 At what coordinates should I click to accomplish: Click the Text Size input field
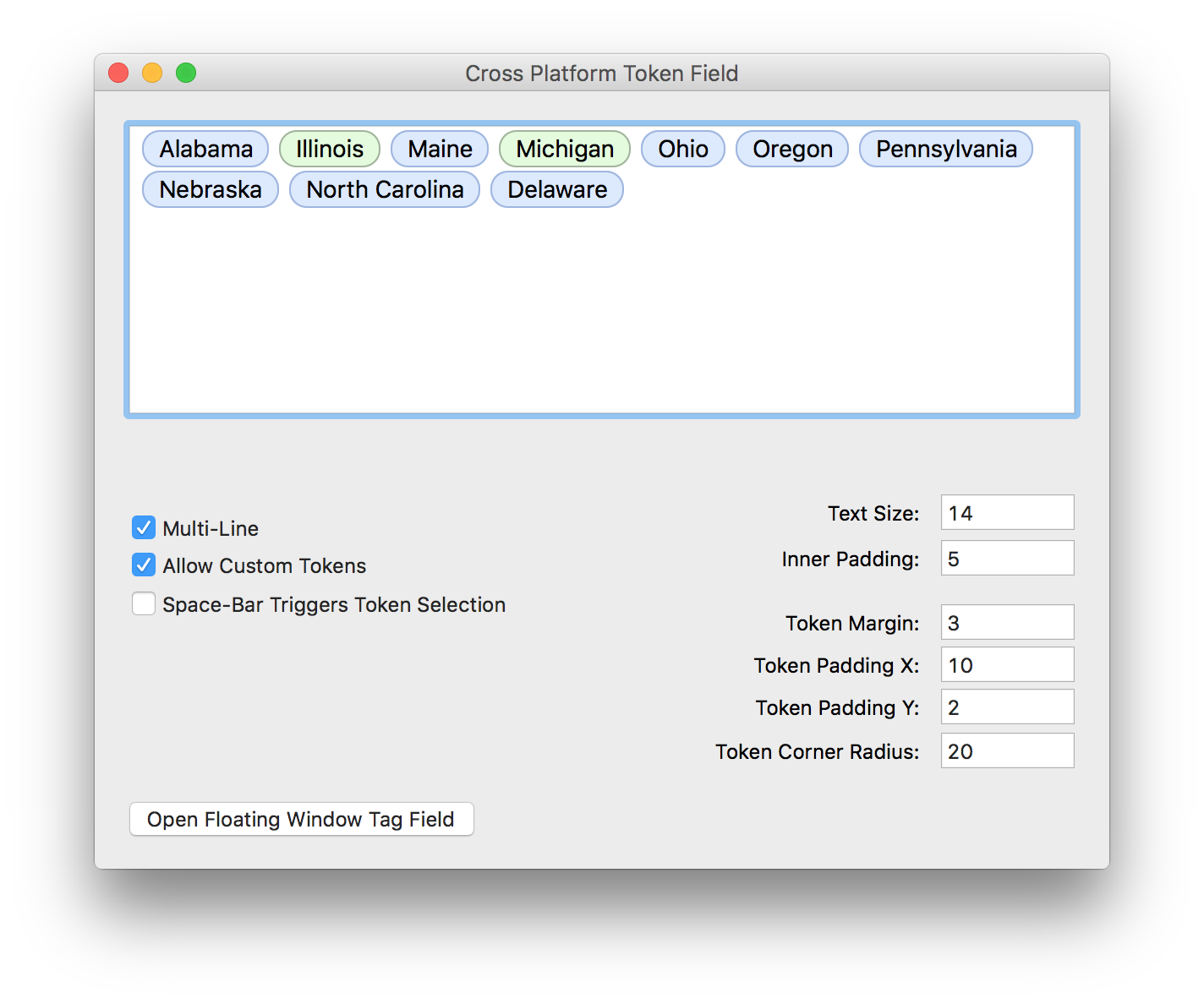[1008, 512]
